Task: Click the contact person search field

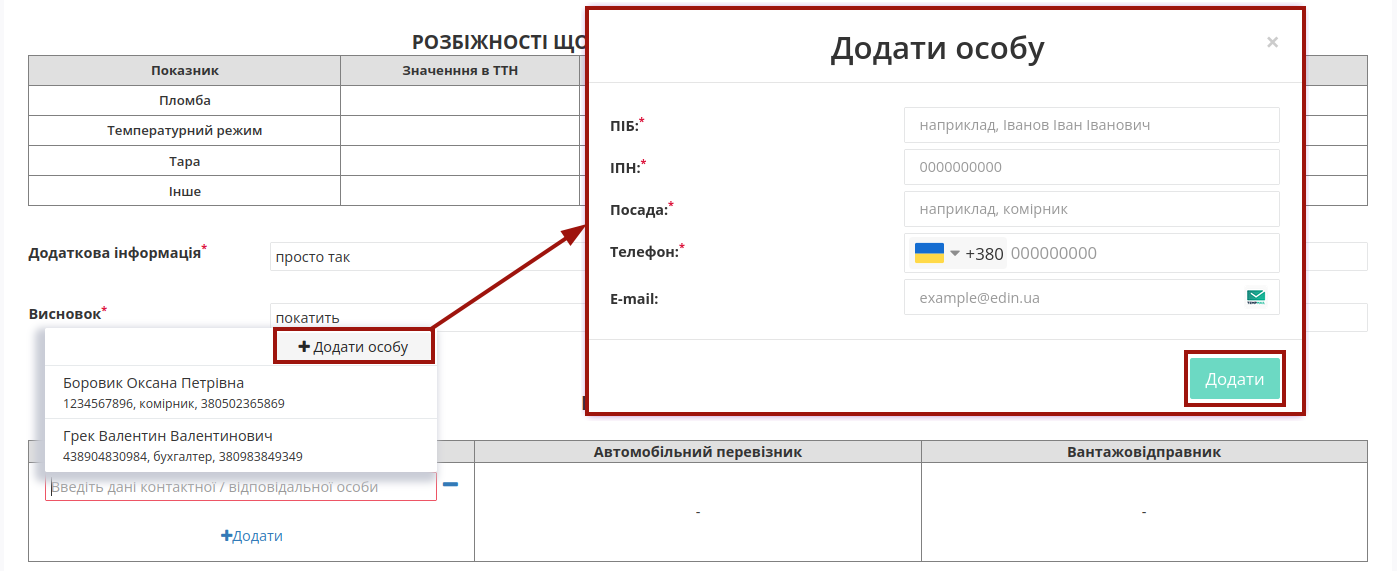Action: (241, 487)
